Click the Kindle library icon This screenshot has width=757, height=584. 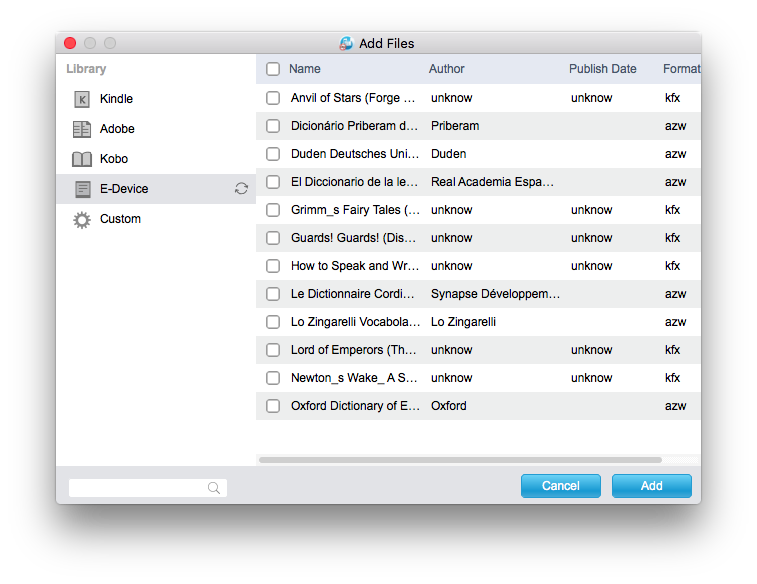tap(82, 99)
